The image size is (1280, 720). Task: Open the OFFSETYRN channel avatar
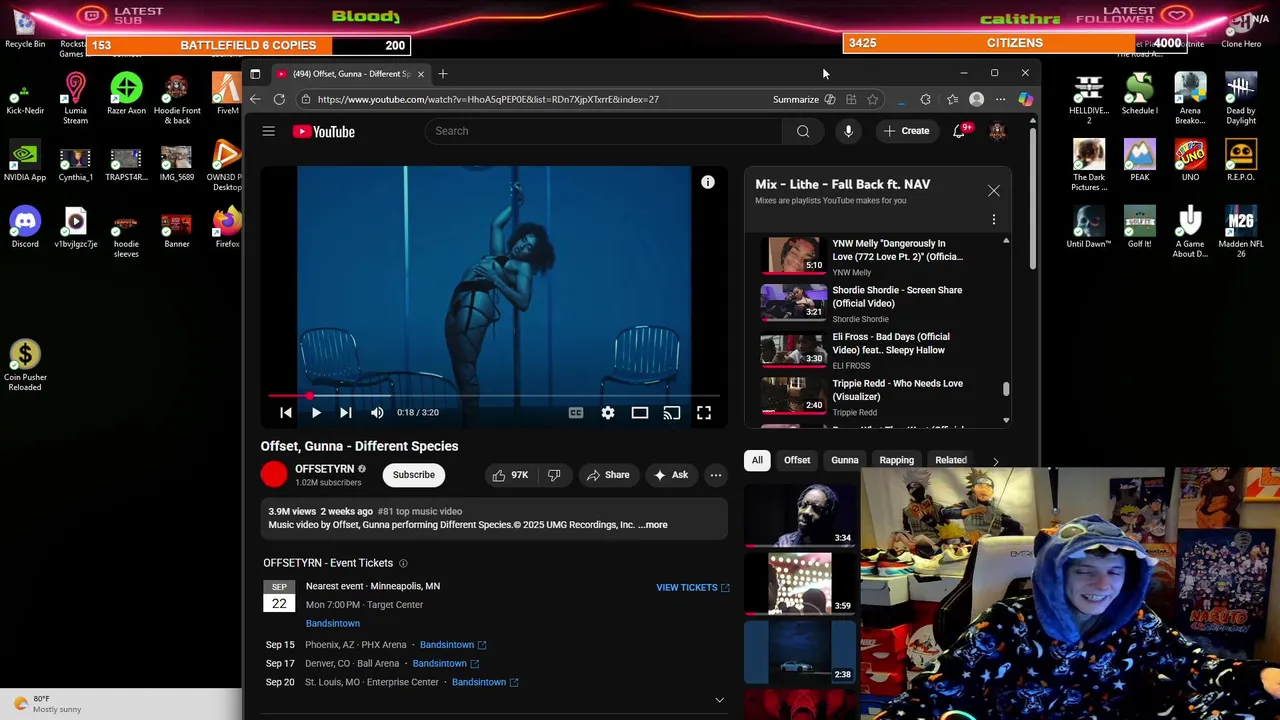274,475
